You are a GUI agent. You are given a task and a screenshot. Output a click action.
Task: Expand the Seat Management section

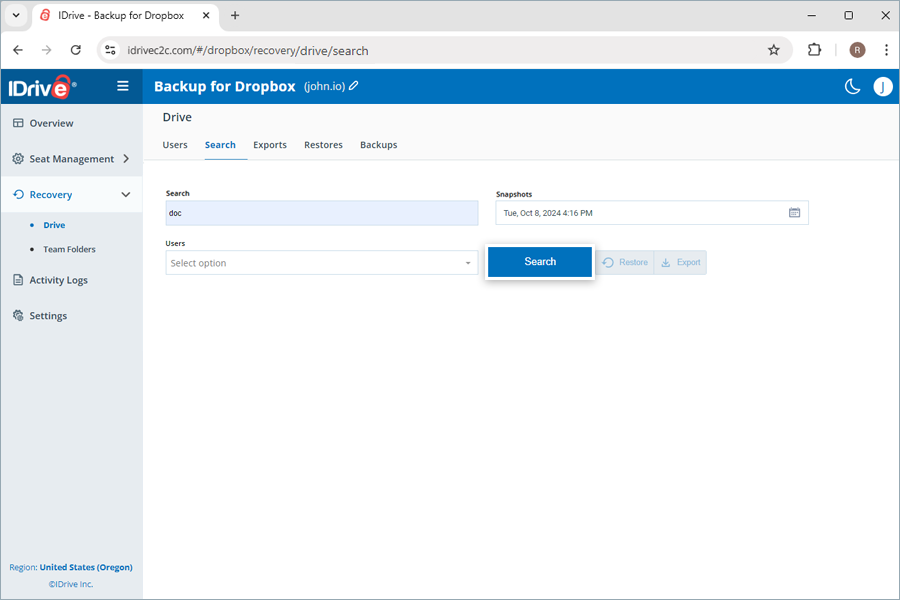pos(126,158)
